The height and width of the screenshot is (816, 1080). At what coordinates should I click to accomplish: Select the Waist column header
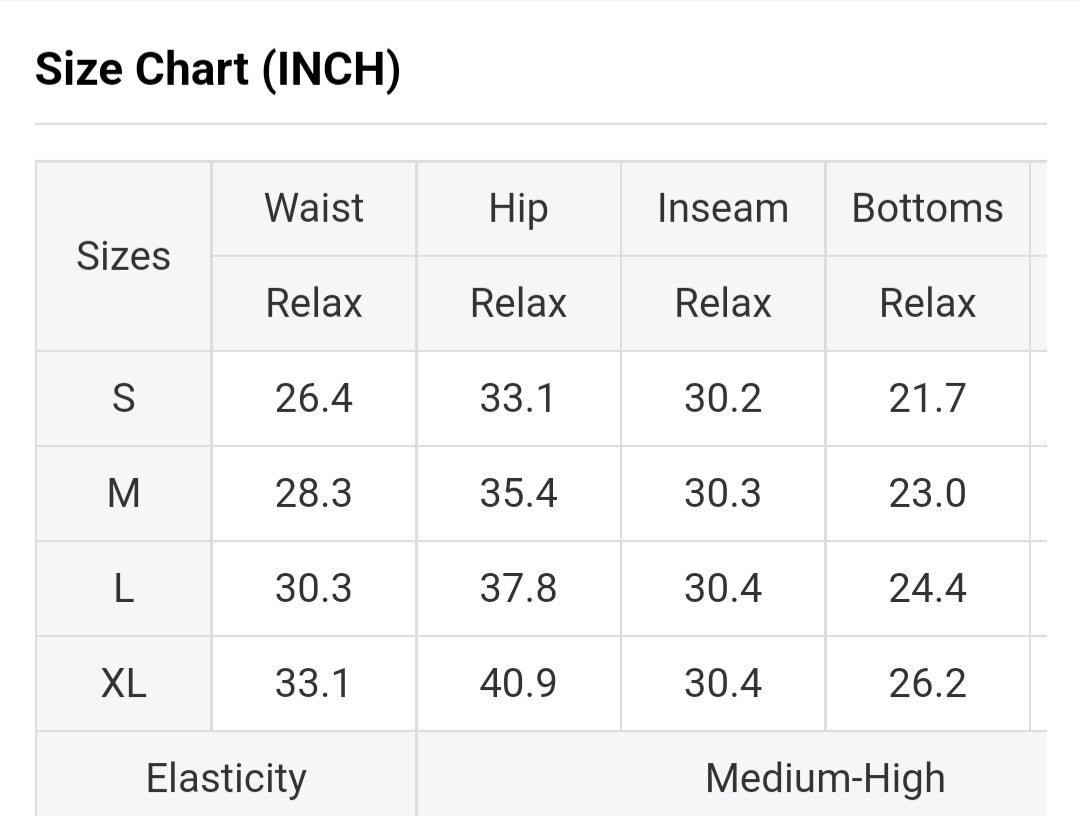coord(314,208)
